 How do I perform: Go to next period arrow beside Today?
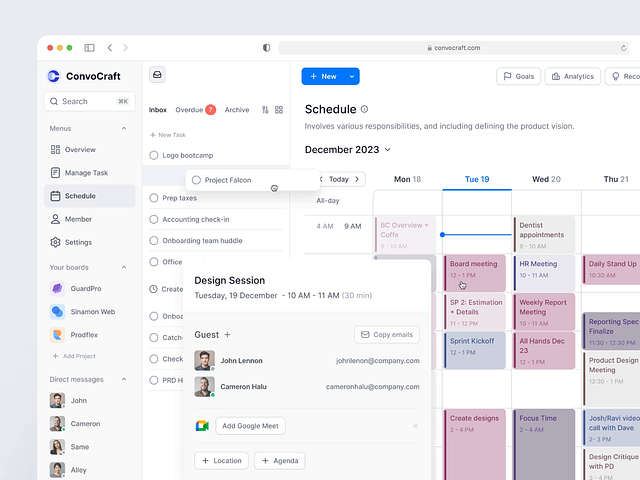[357, 179]
